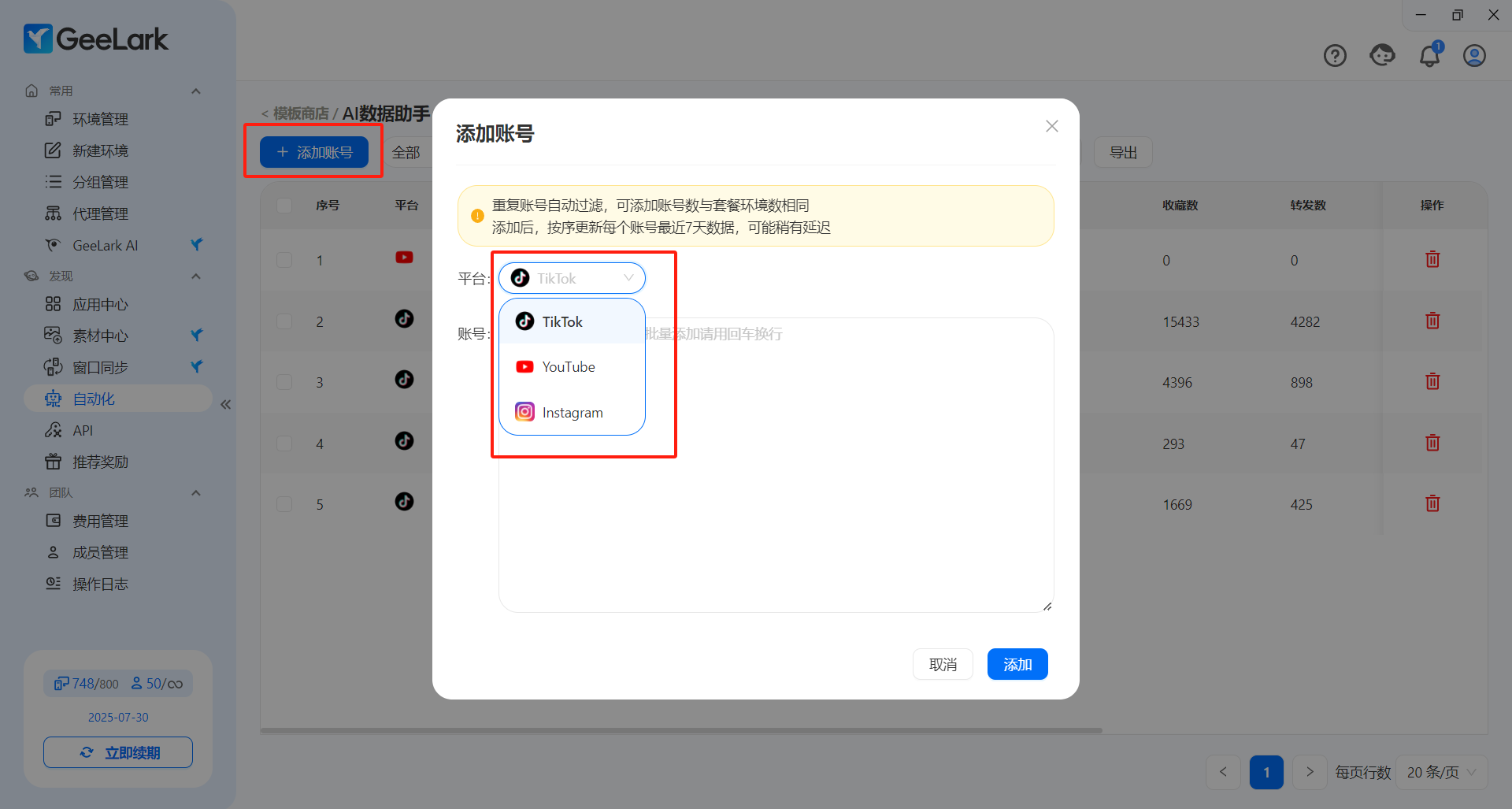Open the customer support headset icon
Viewport: 1512px width, 809px height.
pos(1382,55)
